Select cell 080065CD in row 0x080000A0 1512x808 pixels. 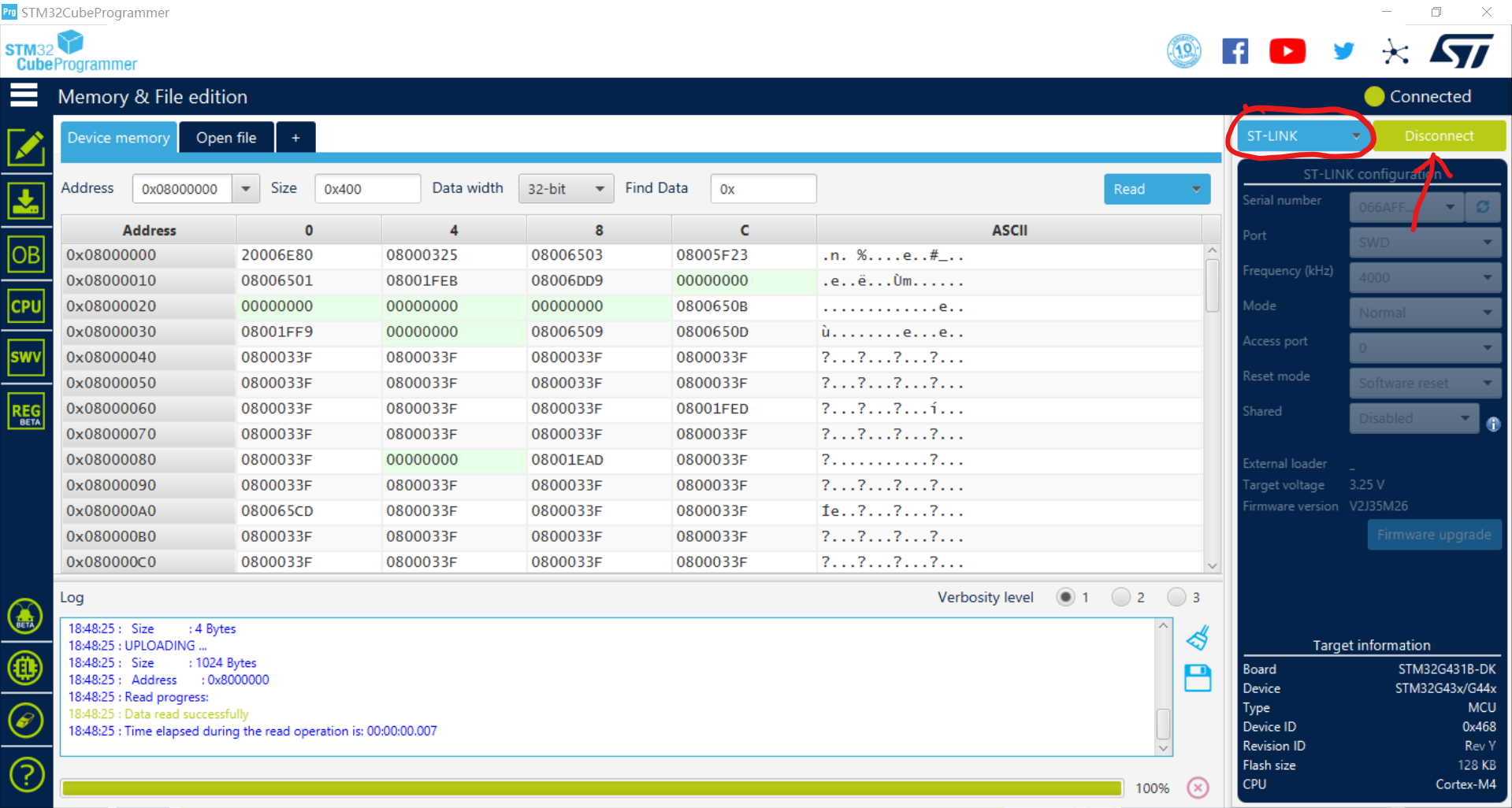pyautogui.click(x=308, y=511)
